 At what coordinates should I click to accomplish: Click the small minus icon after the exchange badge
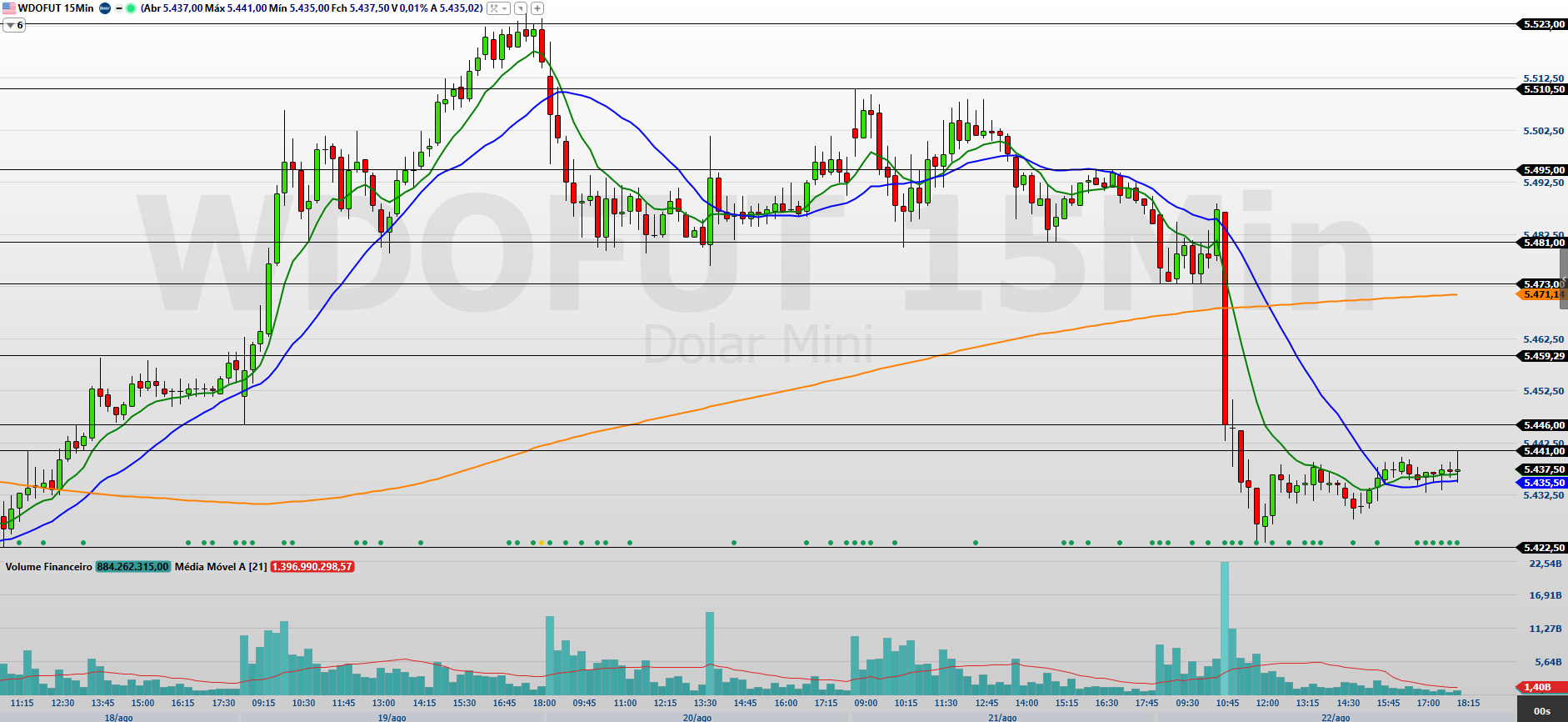tap(118, 8)
